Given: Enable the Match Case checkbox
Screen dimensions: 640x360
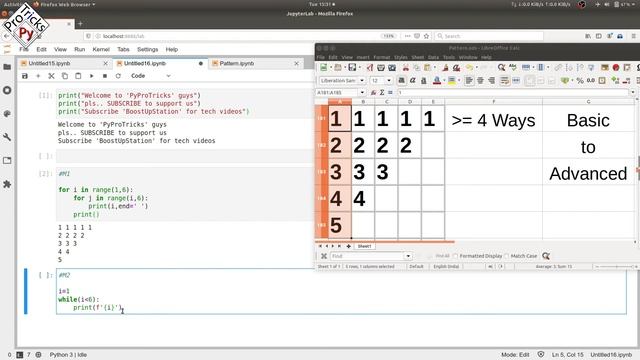Looking at the screenshot, I should pyautogui.click(x=507, y=256).
